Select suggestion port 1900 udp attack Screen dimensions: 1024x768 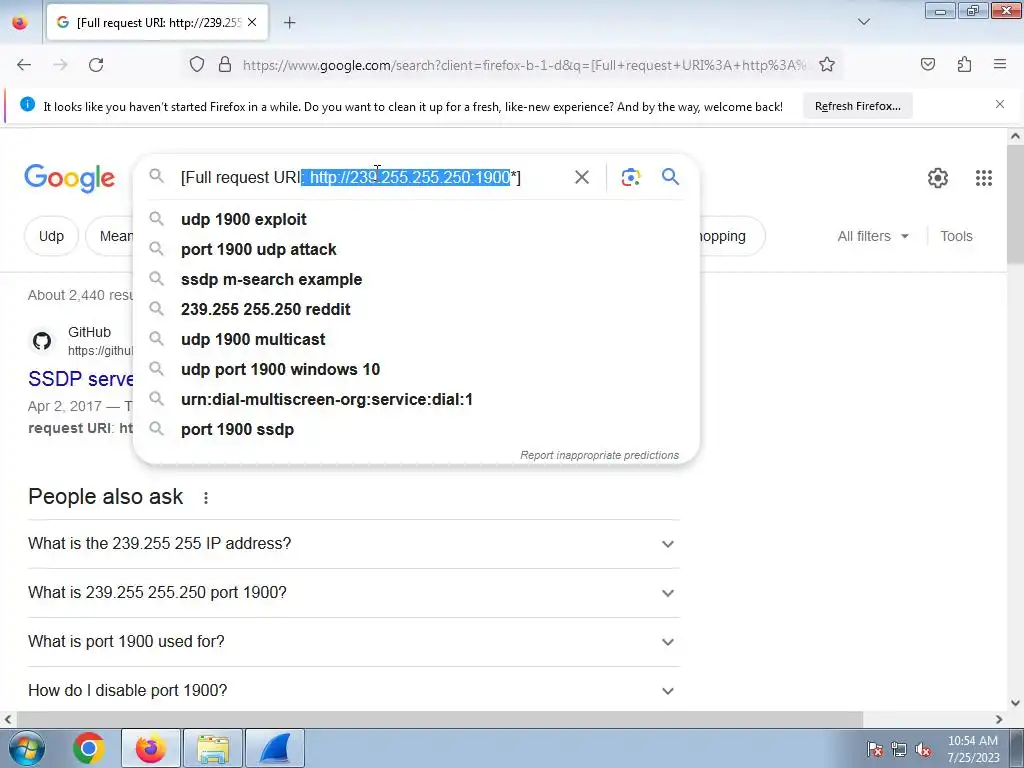coord(415,249)
